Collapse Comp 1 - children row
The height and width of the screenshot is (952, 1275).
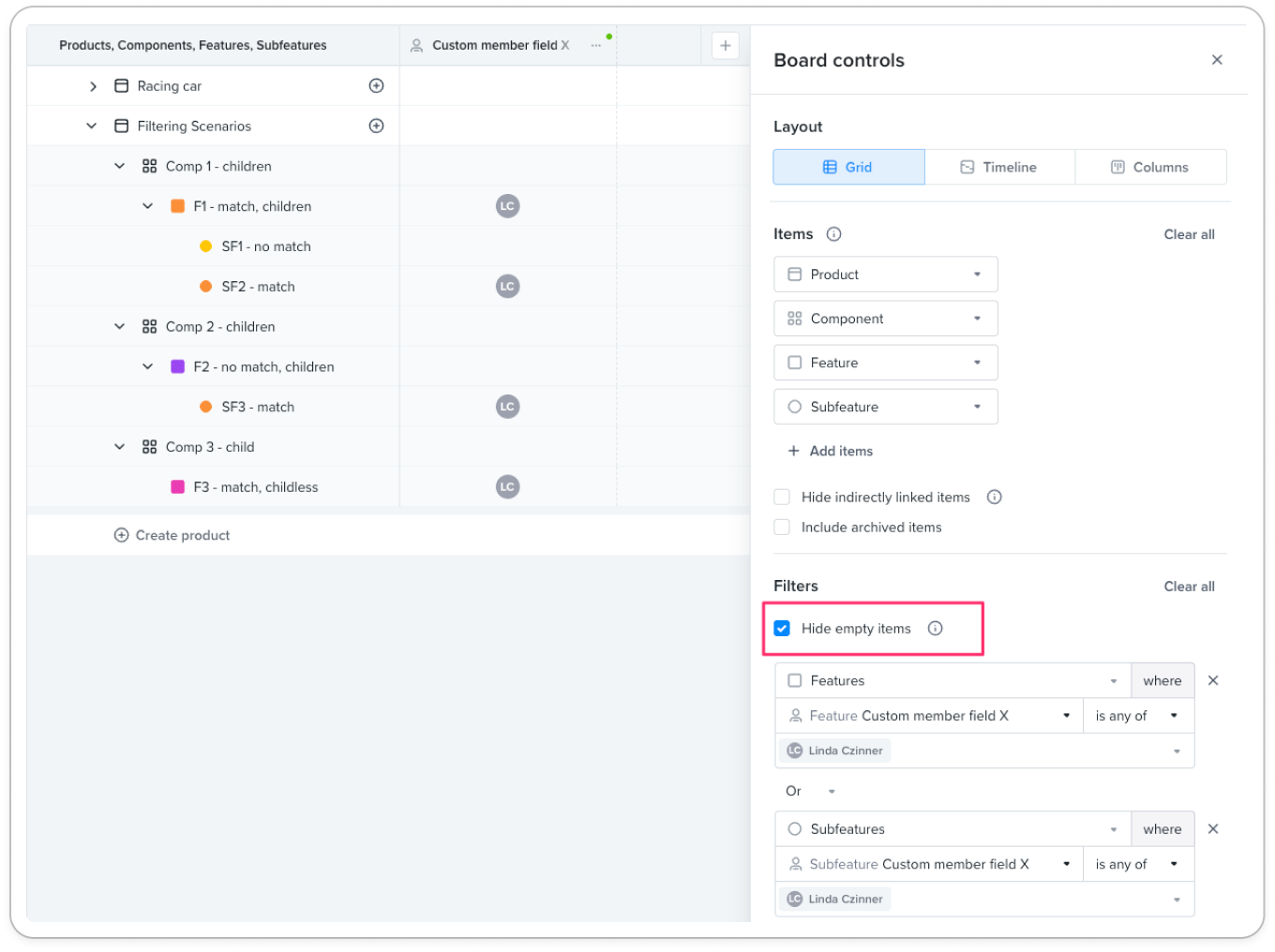coord(119,166)
